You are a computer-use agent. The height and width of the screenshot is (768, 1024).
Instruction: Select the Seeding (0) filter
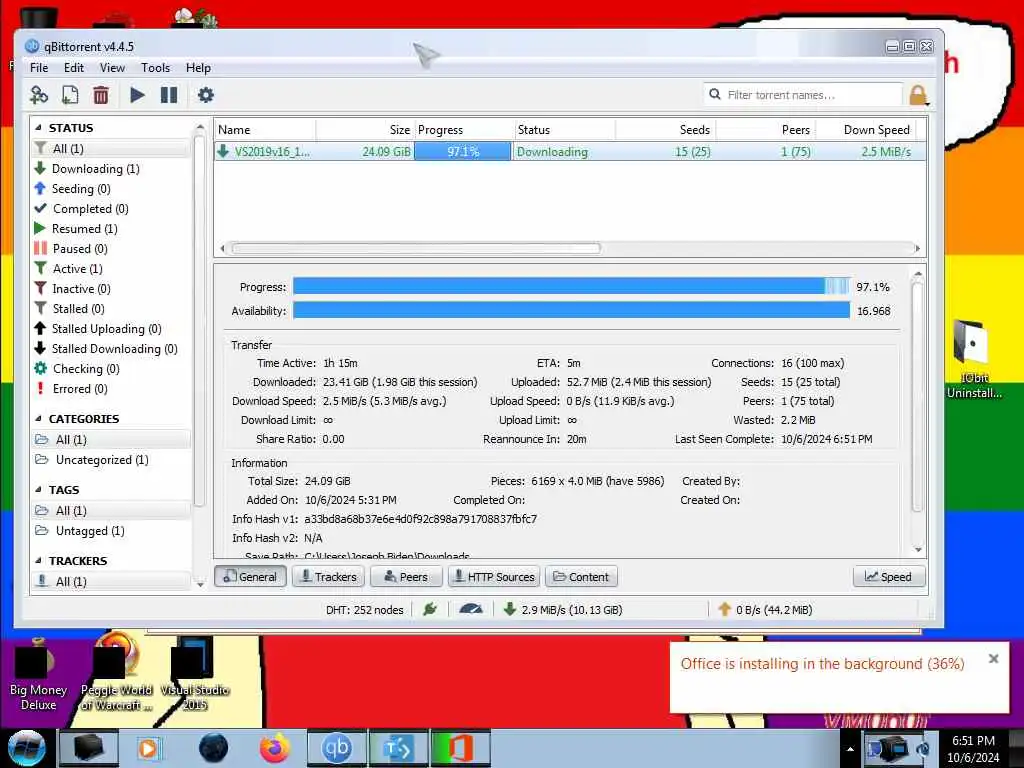pyautogui.click(x=111, y=189)
